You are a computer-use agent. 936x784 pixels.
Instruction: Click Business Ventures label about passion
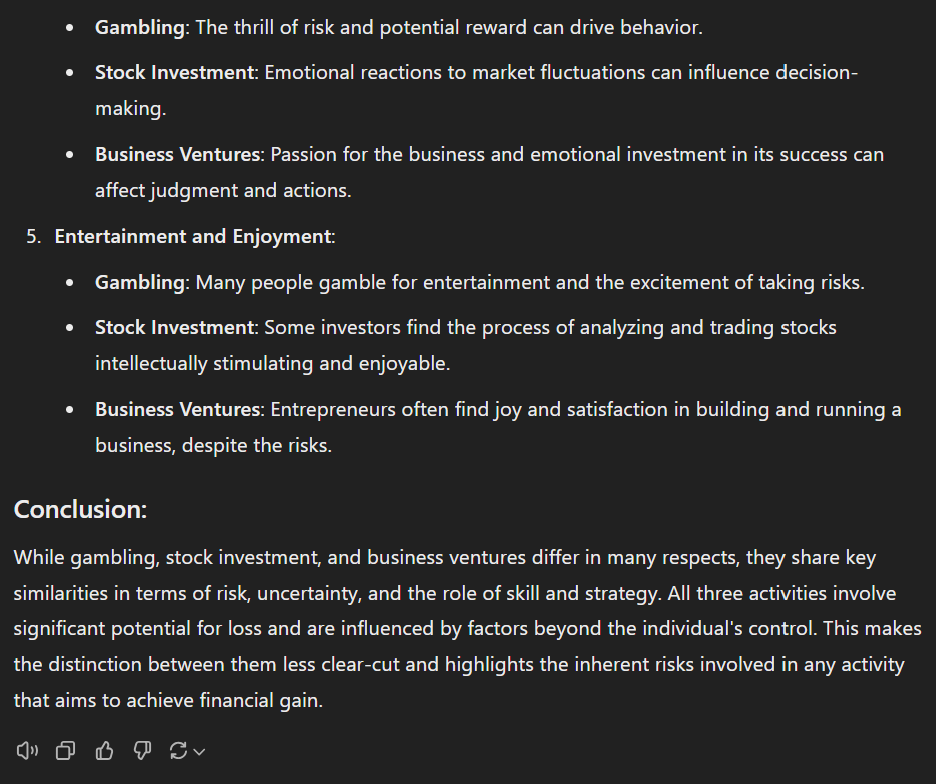pyautogui.click(x=178, y=154)
